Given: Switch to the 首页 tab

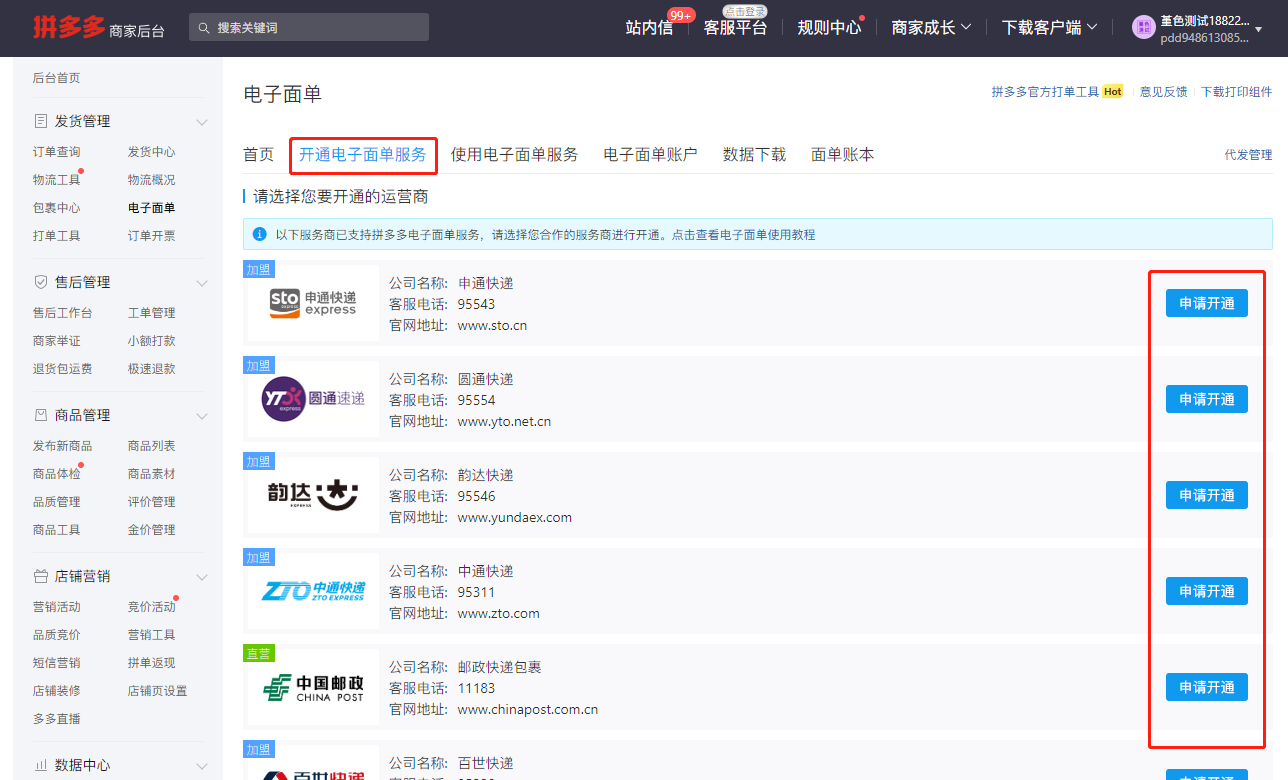Looking at the screenshot, I should pyautogui.click(x=259, y=155).
